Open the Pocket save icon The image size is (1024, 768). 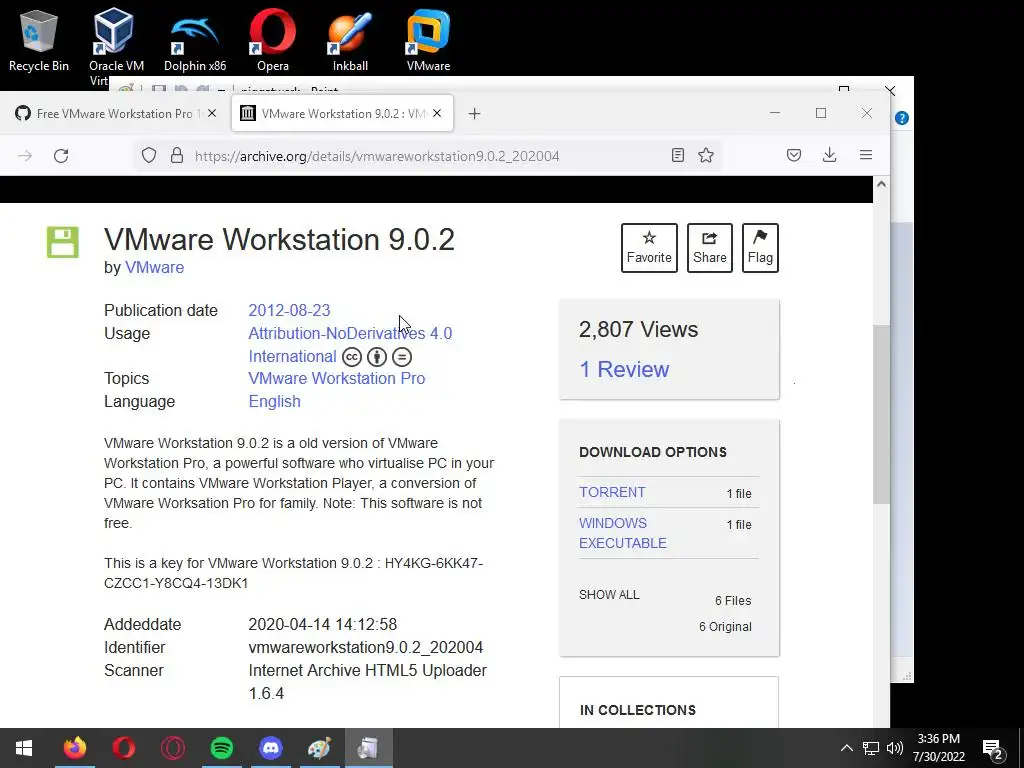793,155
